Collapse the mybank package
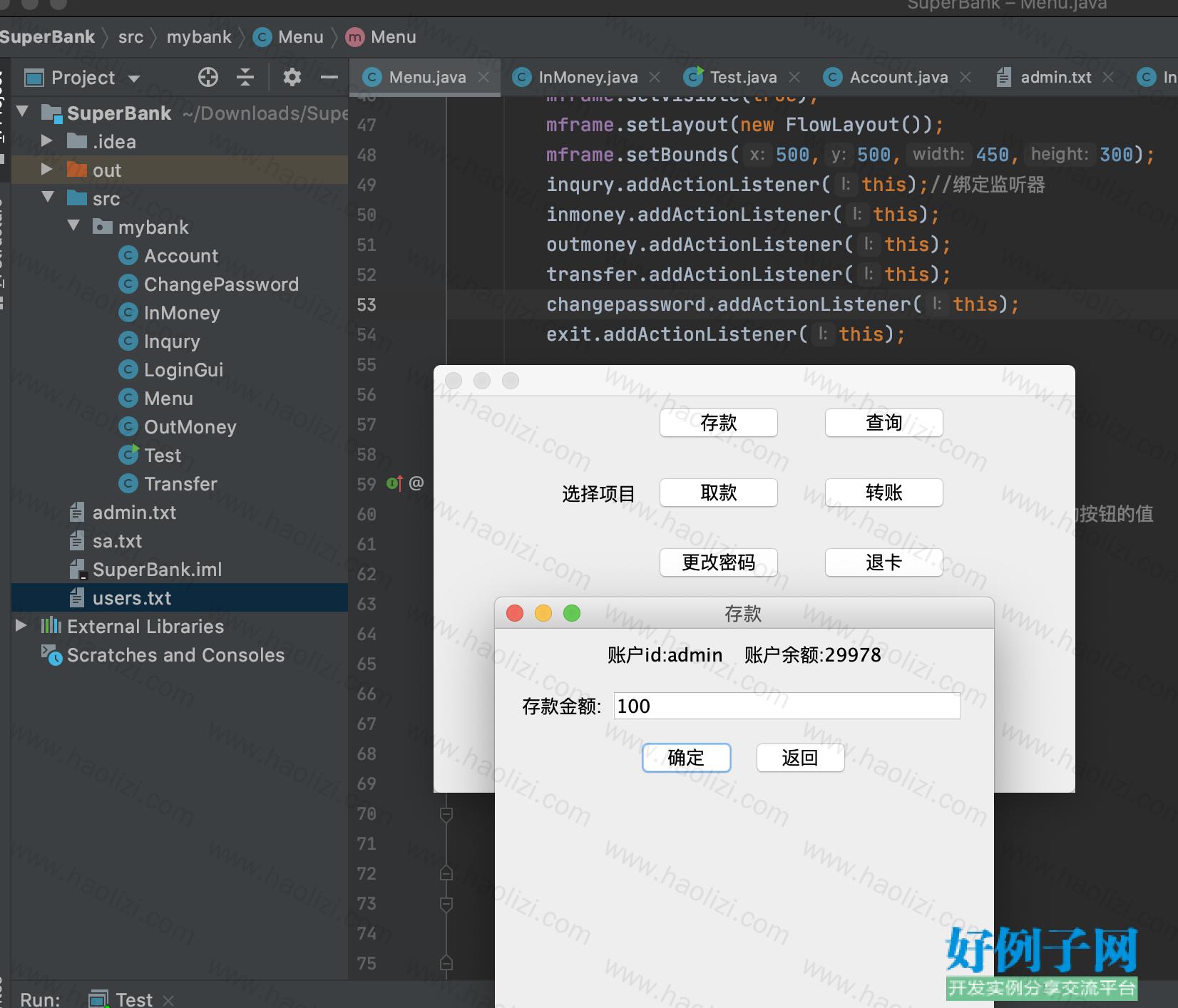The width and height of the screenshot is (1178, 1008). pyautogui.click(x=73, y=226)
